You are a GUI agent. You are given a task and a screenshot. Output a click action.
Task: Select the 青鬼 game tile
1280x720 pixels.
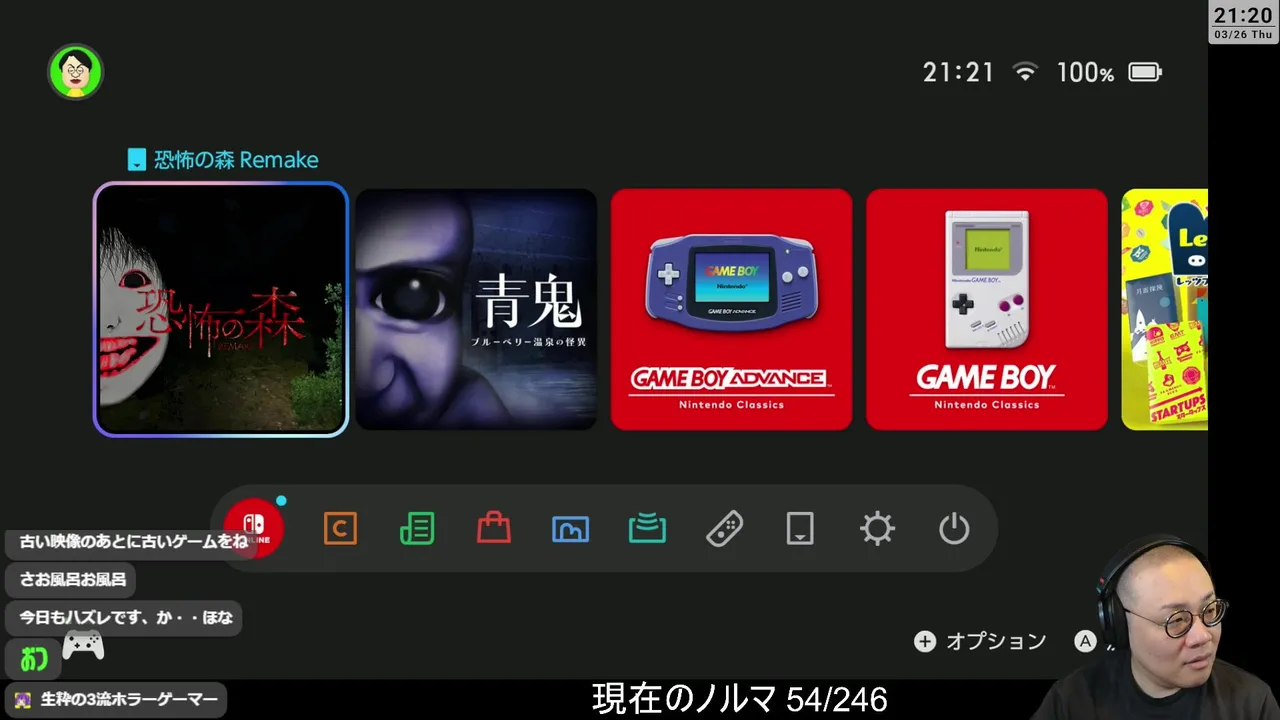click(x=476, y=309)
